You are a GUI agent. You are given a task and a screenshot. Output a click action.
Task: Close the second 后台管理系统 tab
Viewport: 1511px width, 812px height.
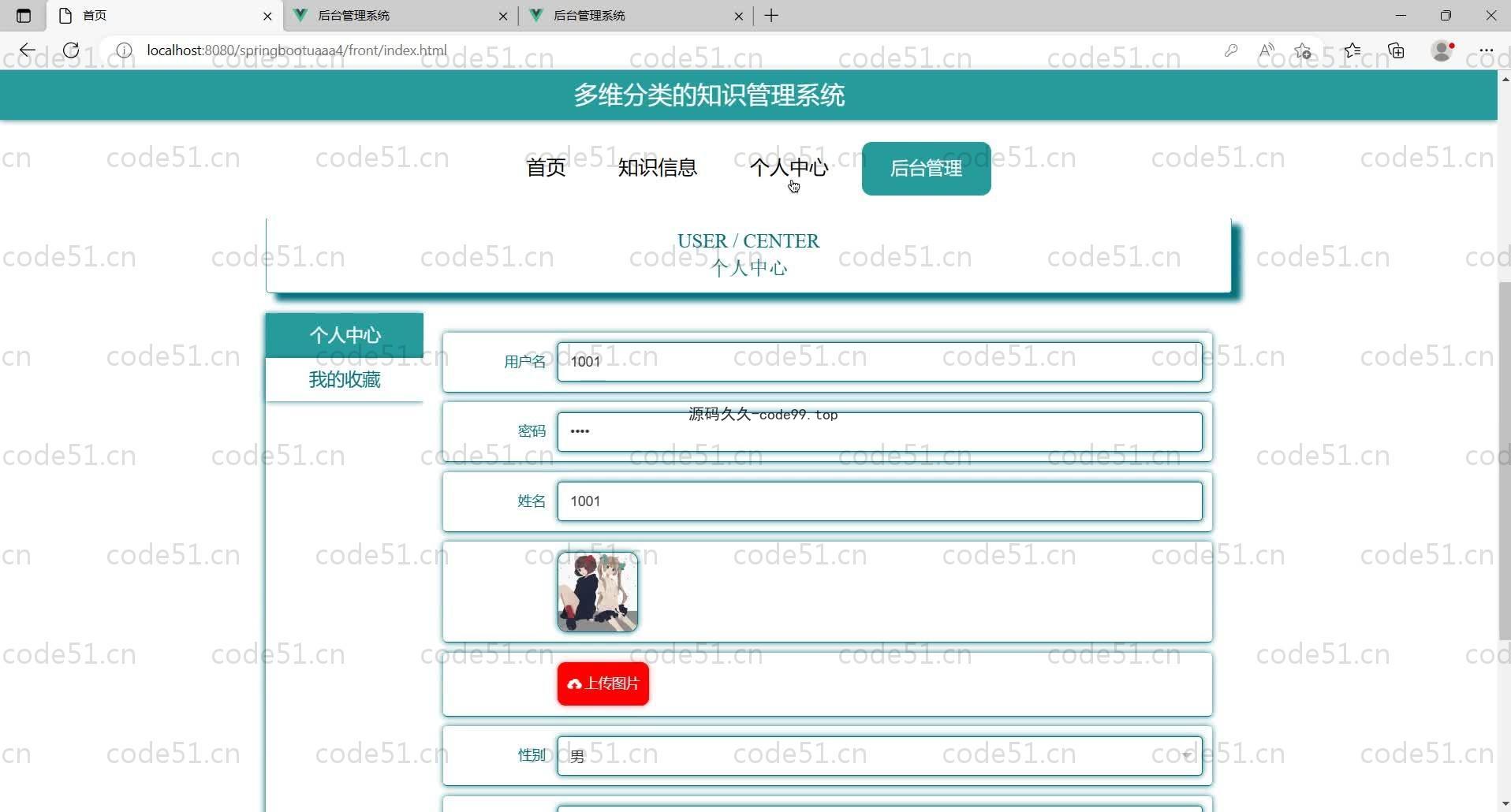pyautogui.click(x=503, y=16)
